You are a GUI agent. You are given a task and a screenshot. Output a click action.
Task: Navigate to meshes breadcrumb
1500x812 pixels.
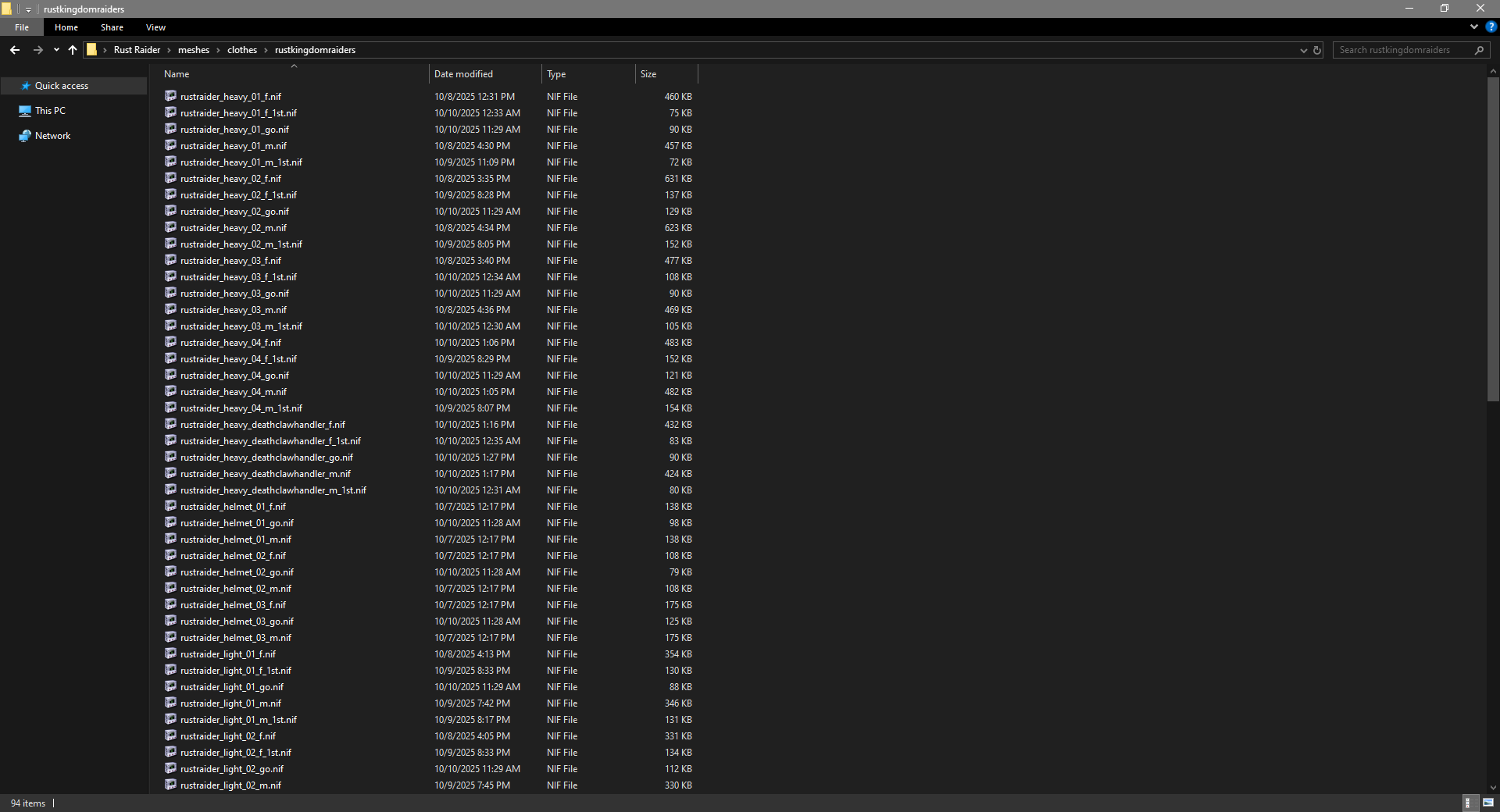pyautogui.click(x=194, y=50)
